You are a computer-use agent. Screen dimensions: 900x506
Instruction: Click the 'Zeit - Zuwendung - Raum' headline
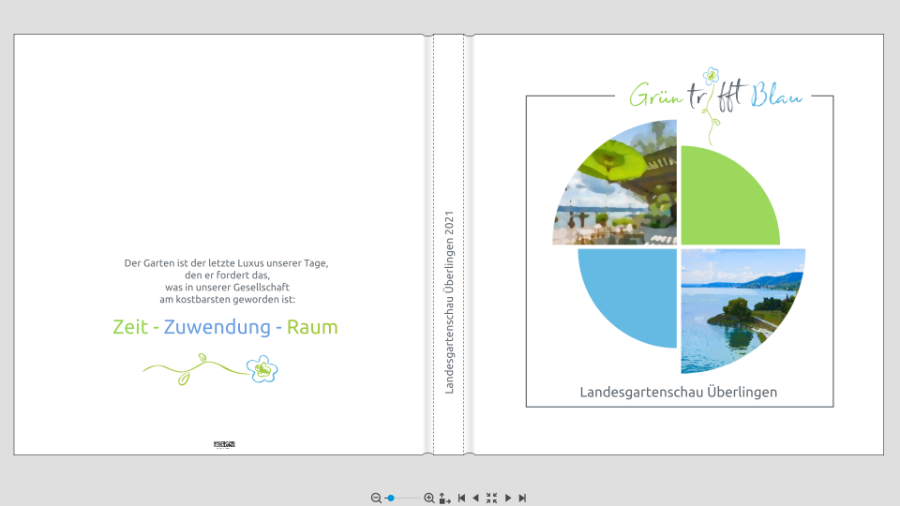point(225,327)
